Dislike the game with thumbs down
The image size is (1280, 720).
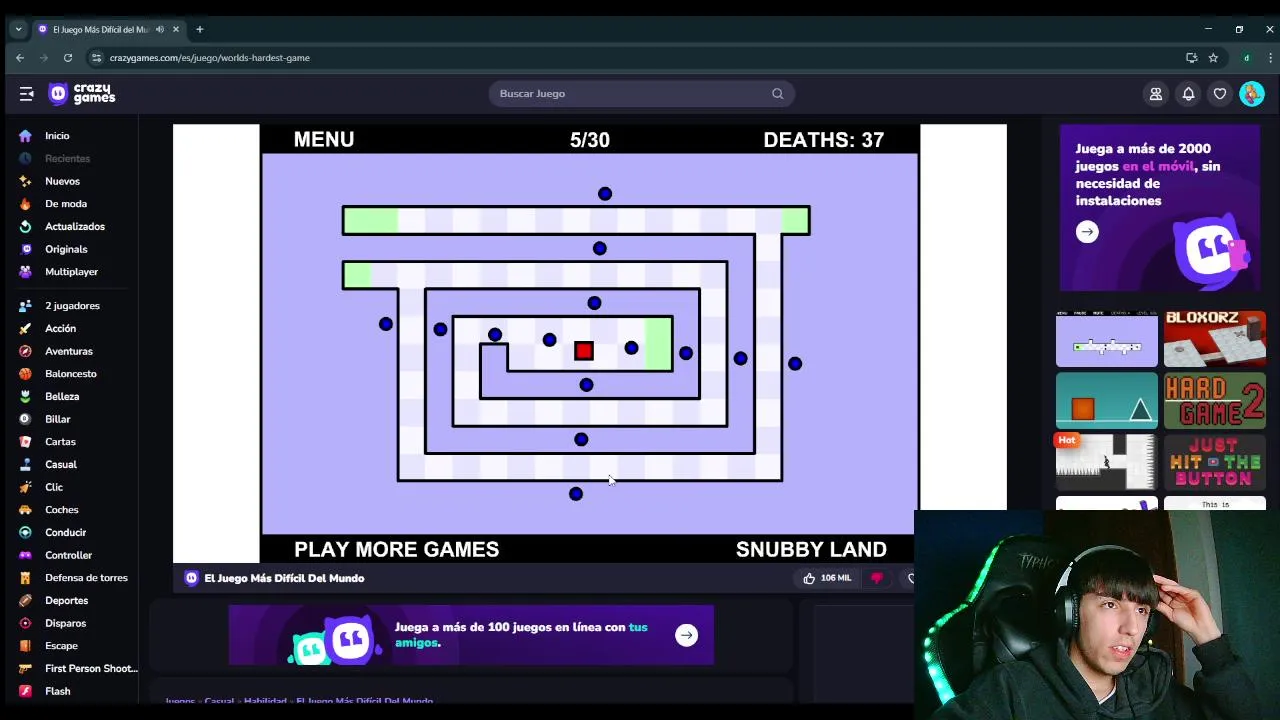click(x=877, y=578)
